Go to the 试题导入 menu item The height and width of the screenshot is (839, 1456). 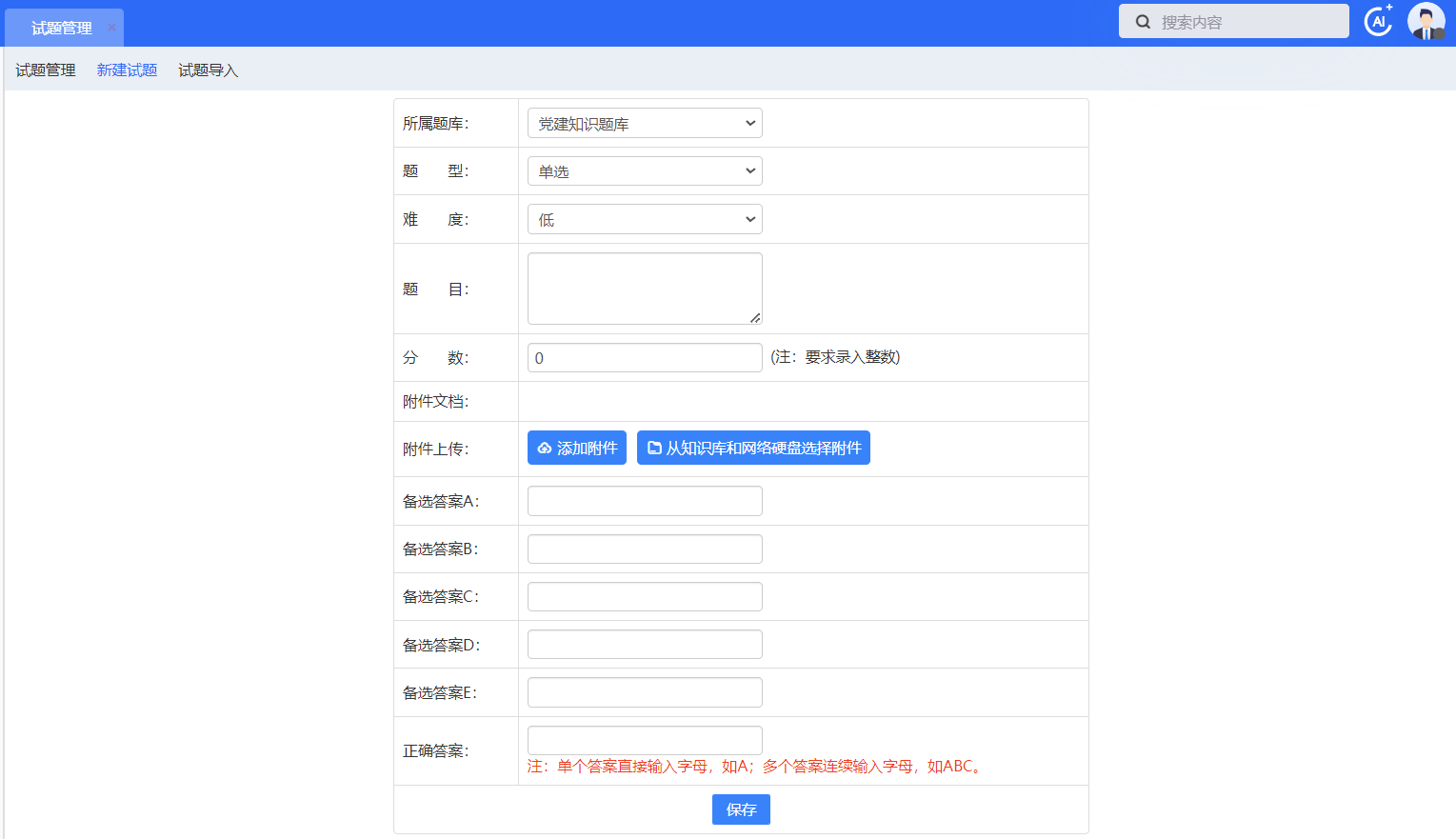coord(208,70)
